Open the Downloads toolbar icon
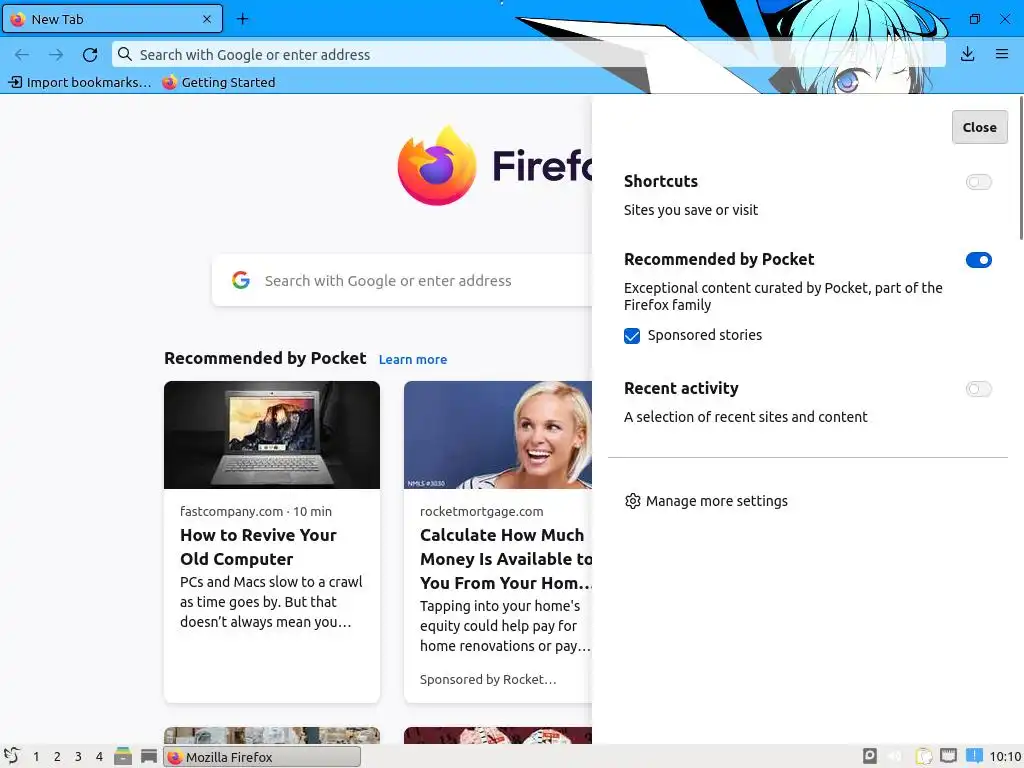This screenshot has height=768, width=1024. [x=968, y=54]
